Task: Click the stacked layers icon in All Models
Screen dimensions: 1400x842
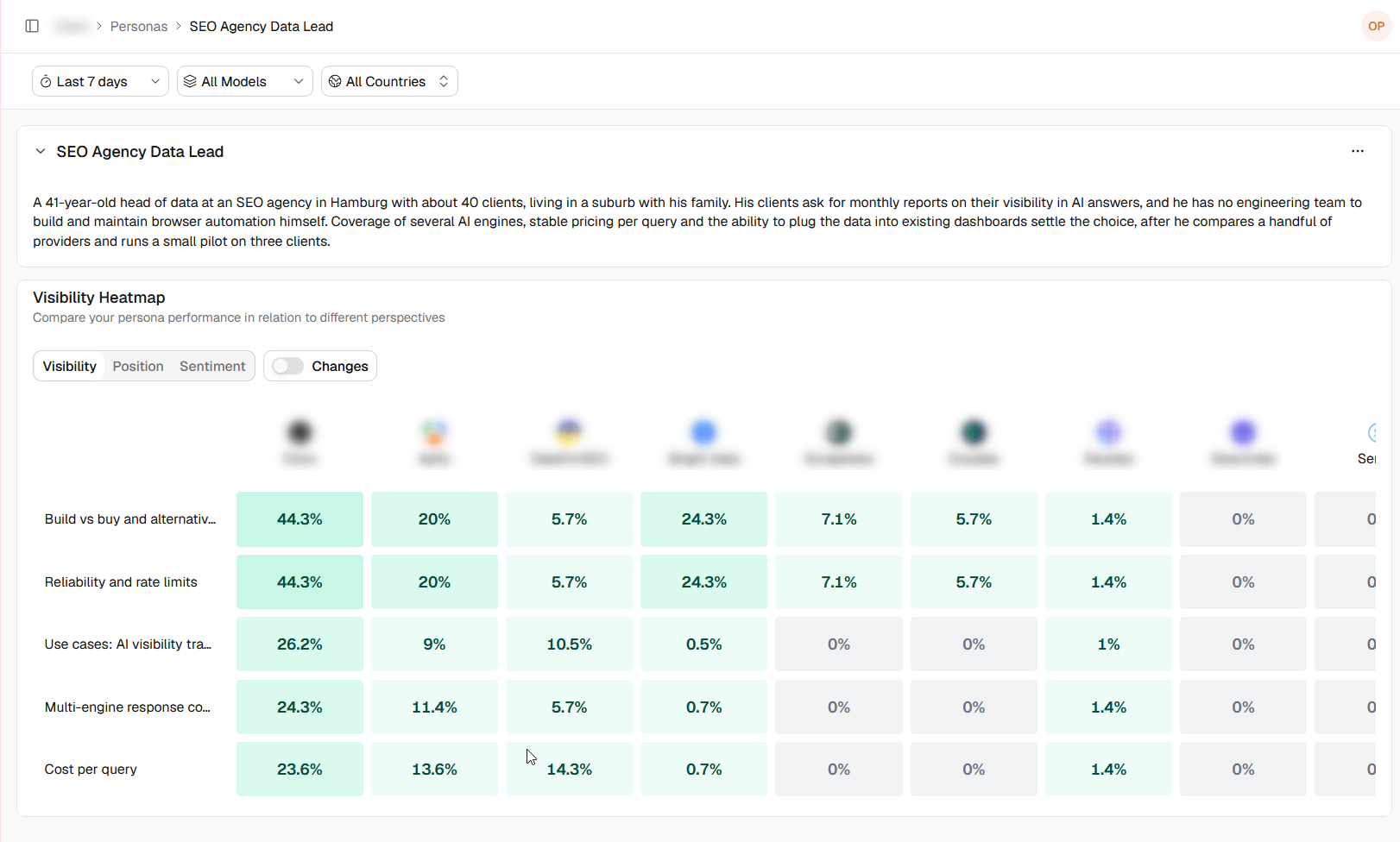Action: pyautogui.click(x=190, y=81)
